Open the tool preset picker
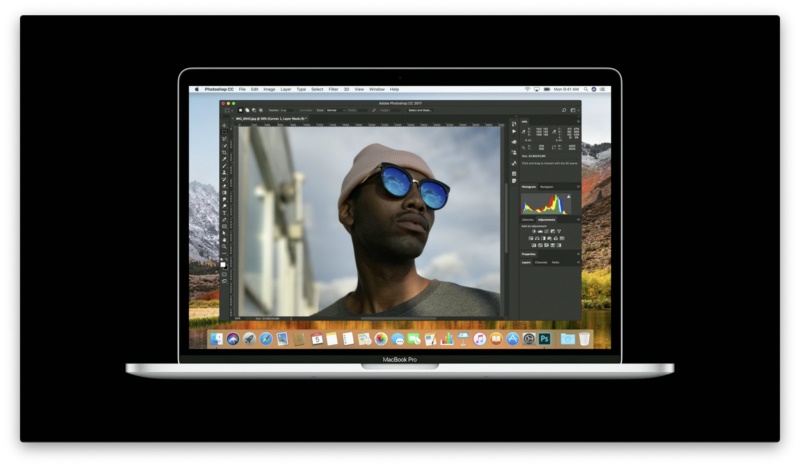 click(228, 110)
